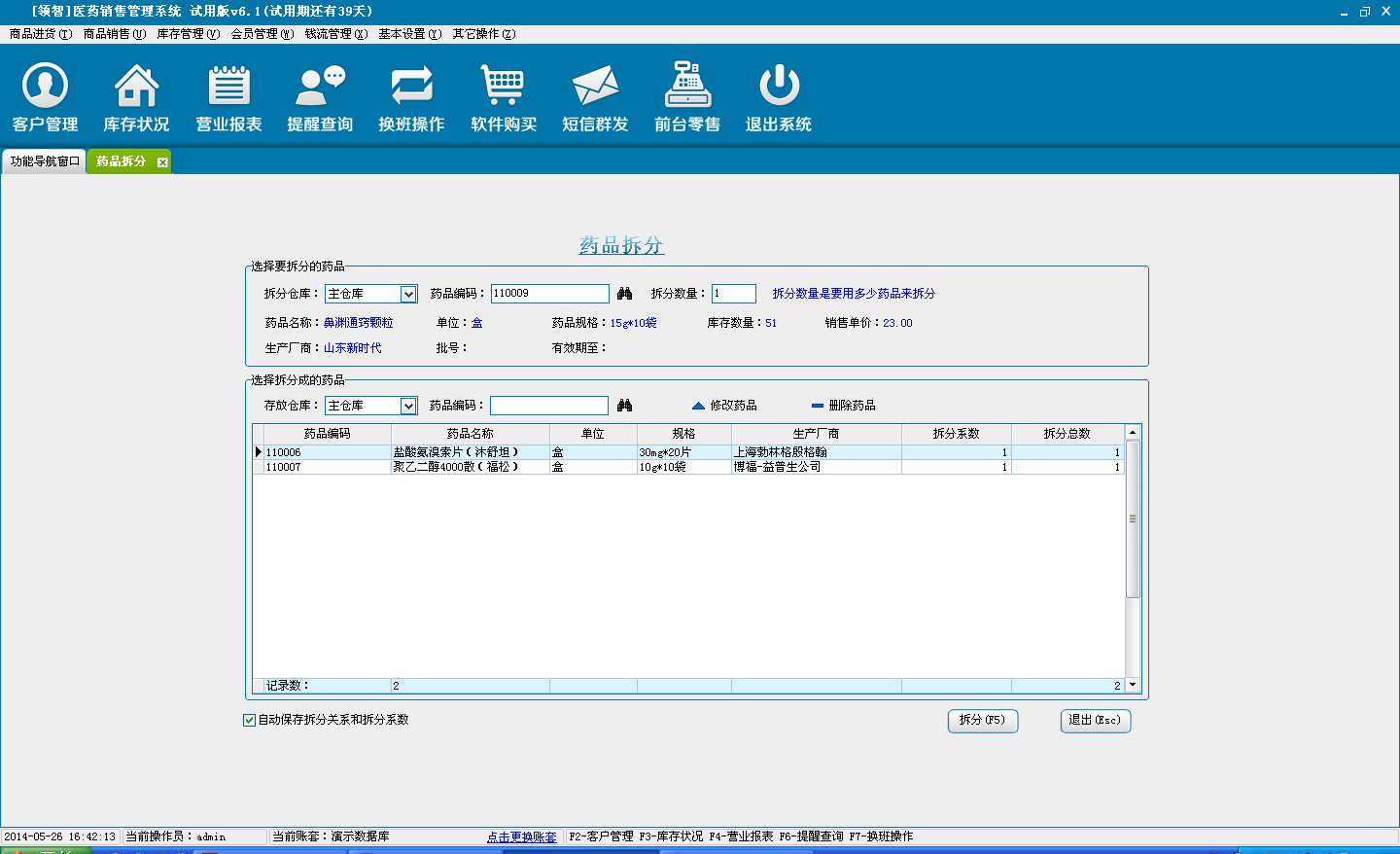Uncheck 自动保存拆分关系和拆分系数 checkbox
1400x854 pixels.
click(x=249, y=720)
